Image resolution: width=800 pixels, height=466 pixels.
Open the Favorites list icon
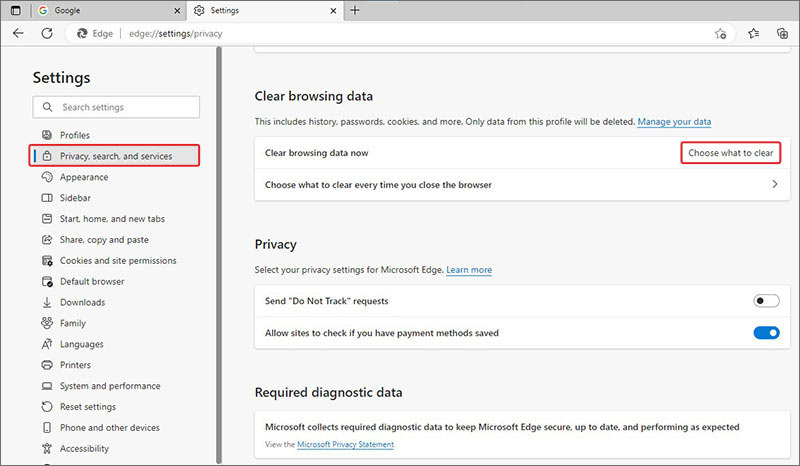click(x=754, y=34)
